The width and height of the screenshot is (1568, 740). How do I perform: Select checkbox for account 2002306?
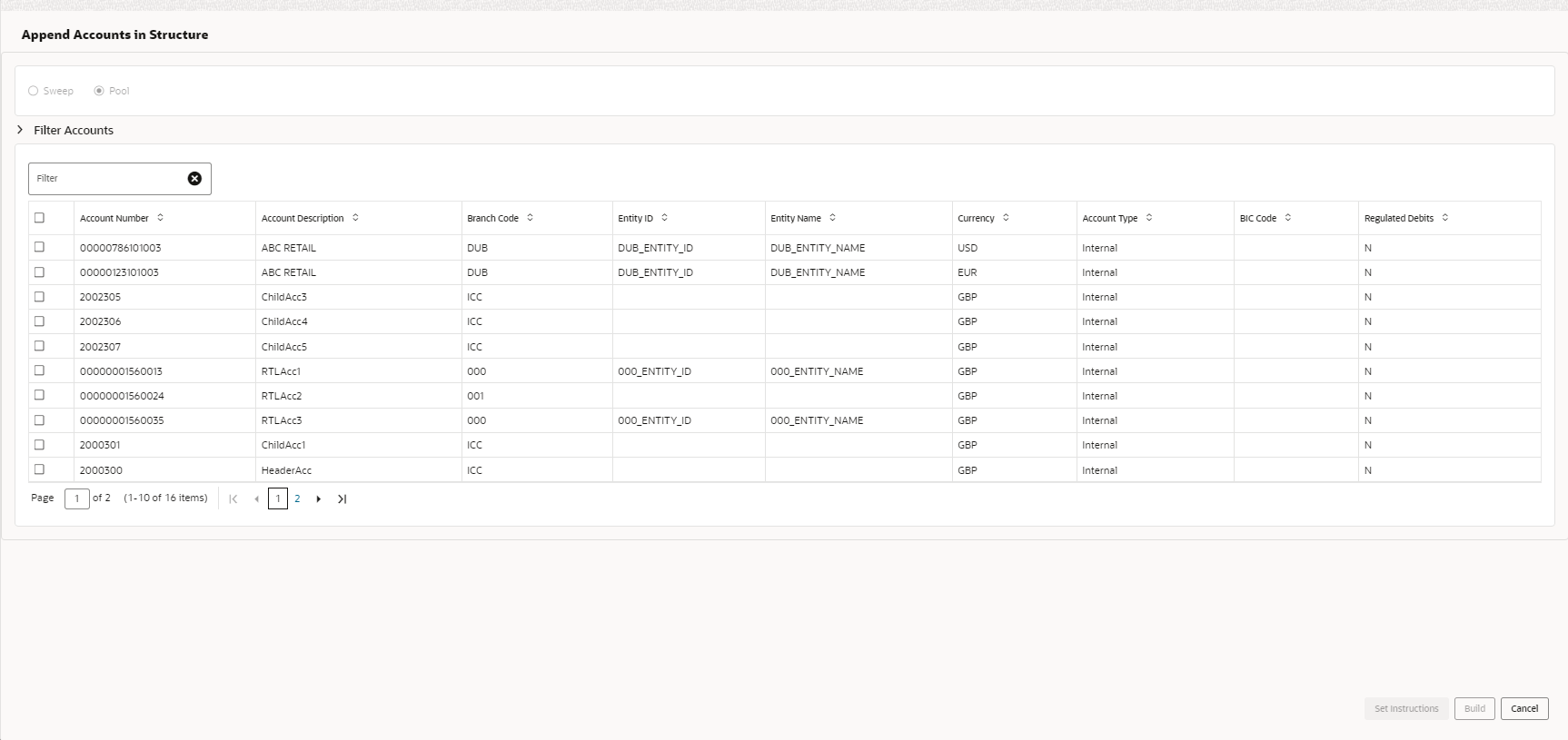click(x=39, y=321)
